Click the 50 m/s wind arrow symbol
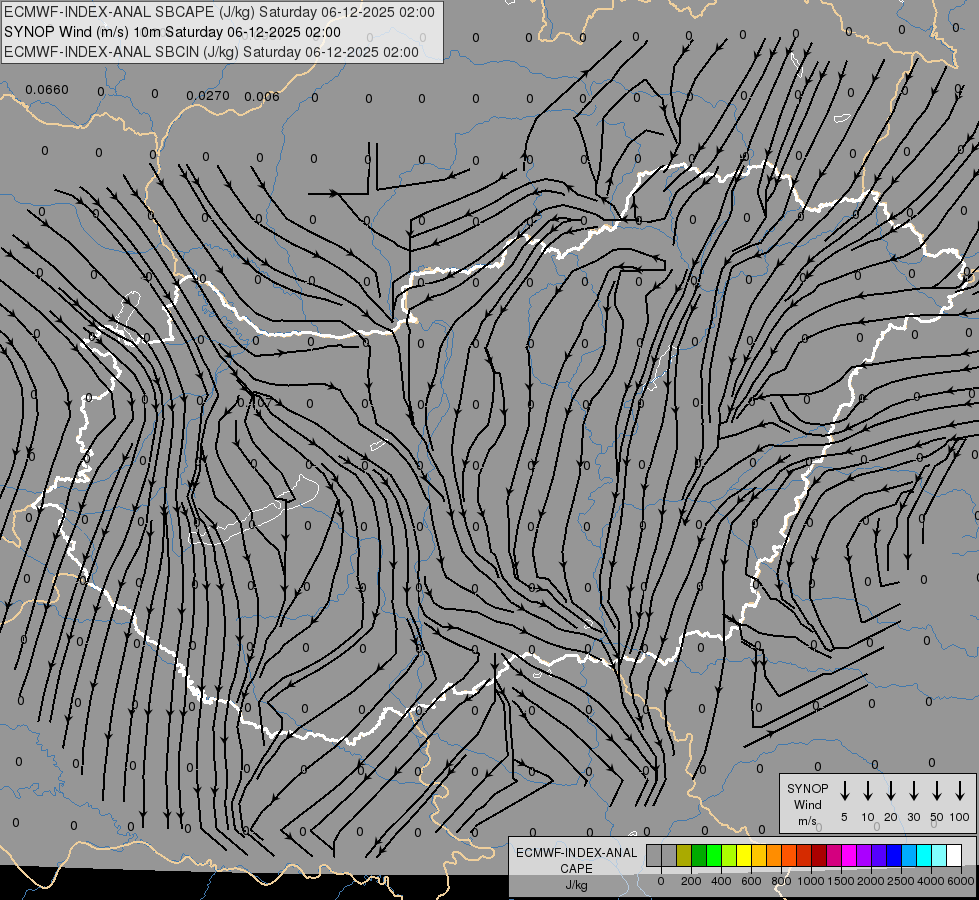 coord(937,791)
